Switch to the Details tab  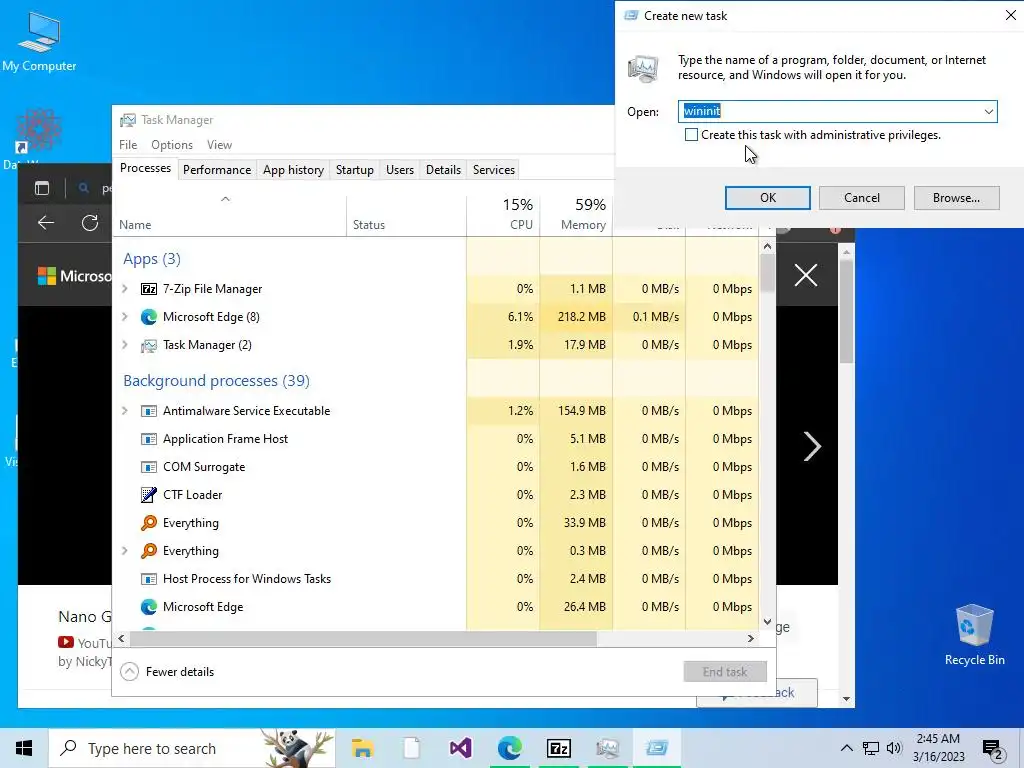pos(443,170)
